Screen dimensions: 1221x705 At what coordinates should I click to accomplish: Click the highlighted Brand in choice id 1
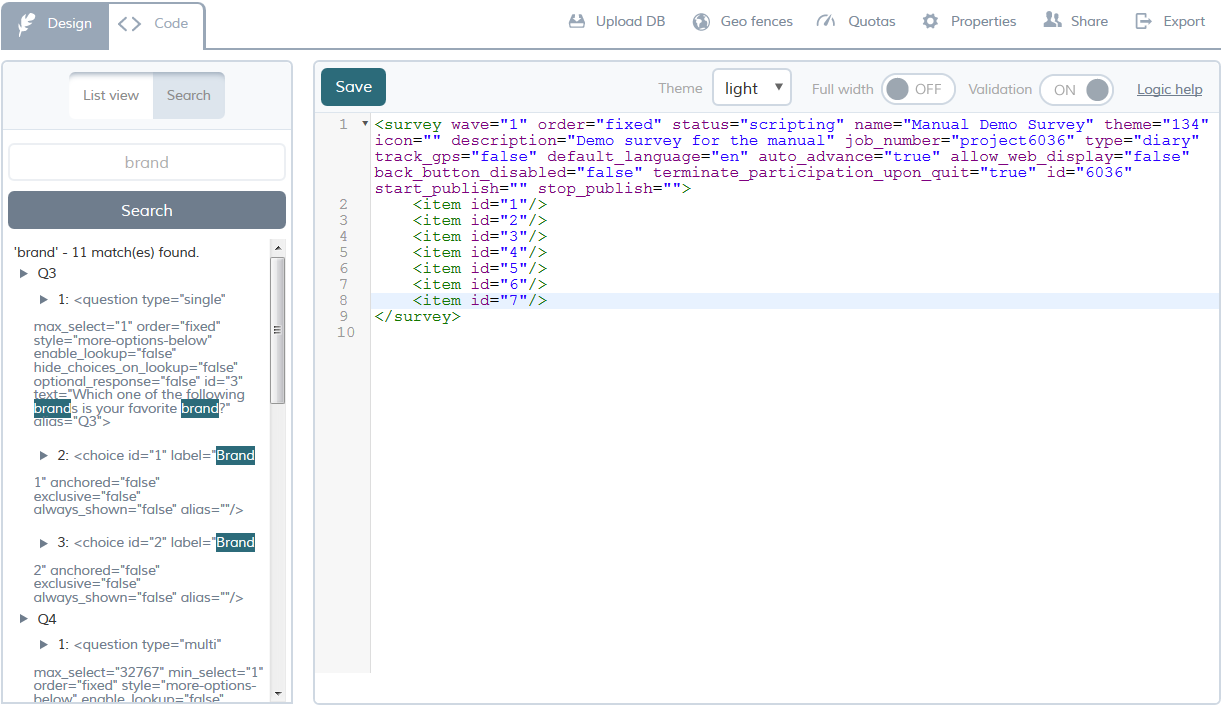point(236,455)
